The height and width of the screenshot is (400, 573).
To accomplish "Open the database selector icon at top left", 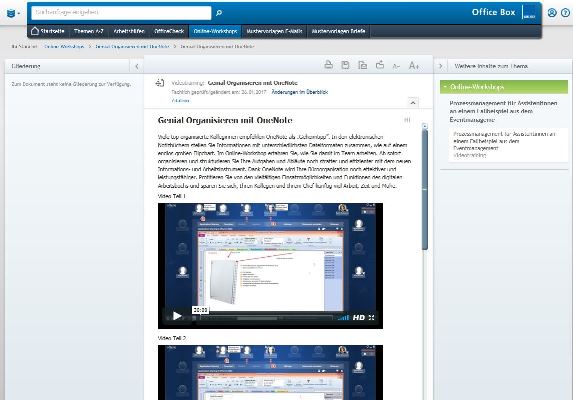I will (13, 13).
